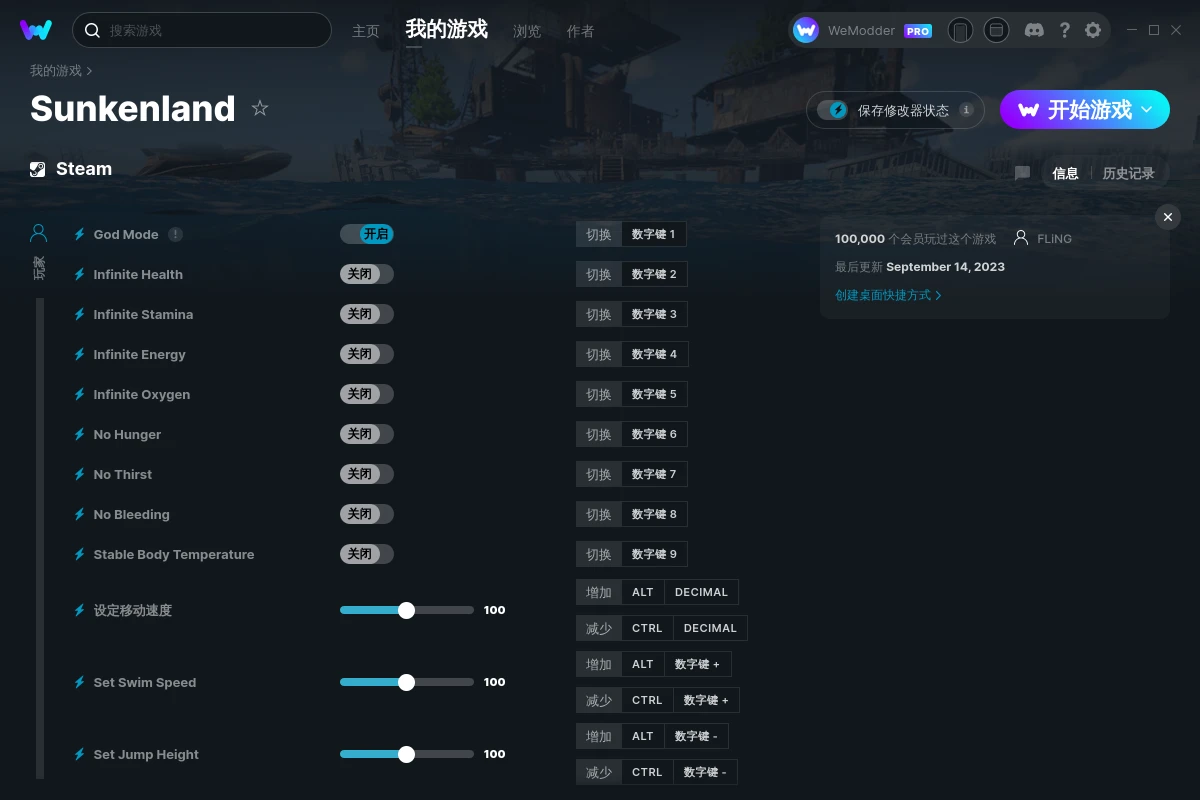This screenshot has height=800, width=1200.
Task: Click lightning icon beside Set Jump Height
Action: click(80, 754)
